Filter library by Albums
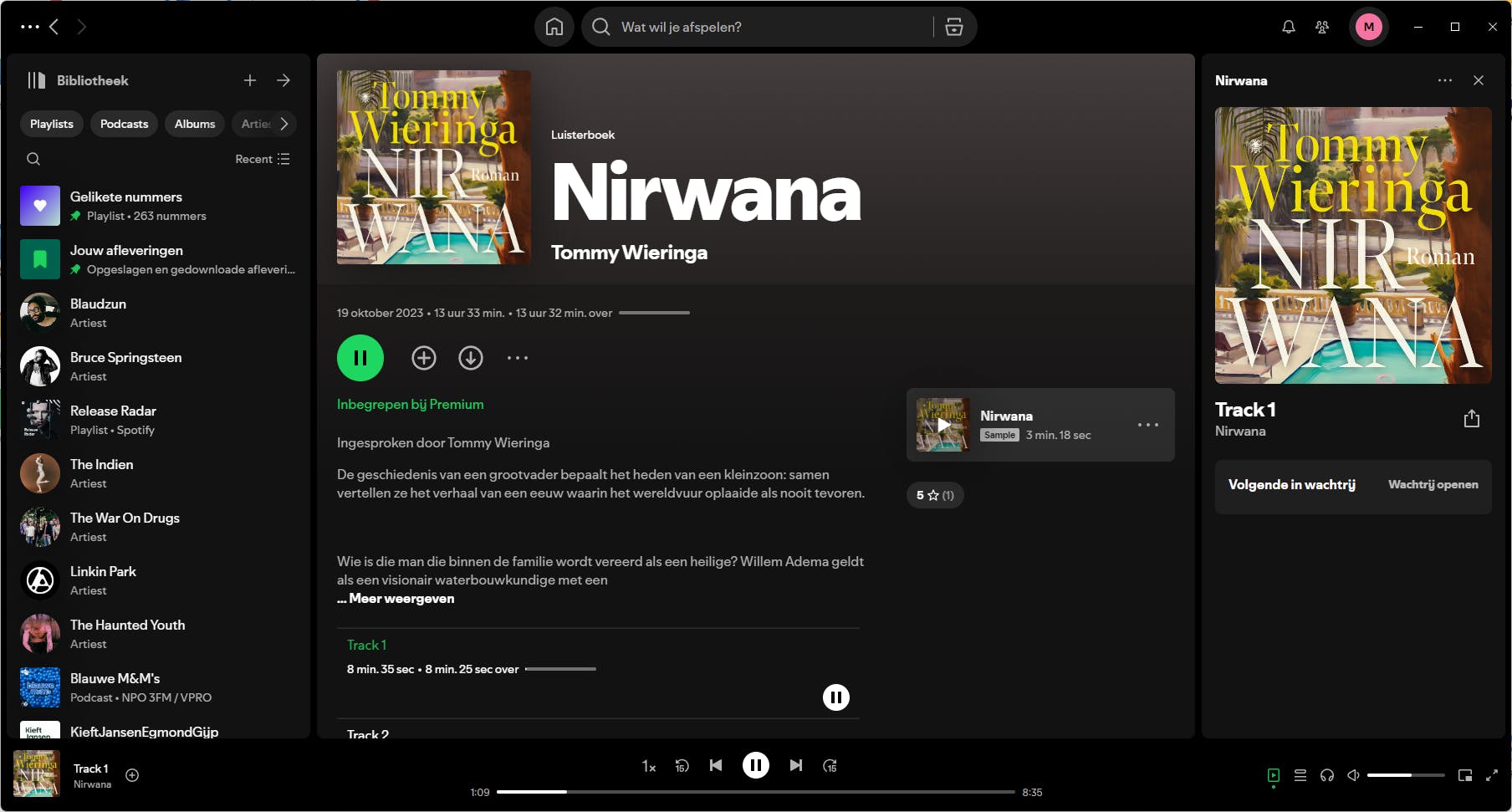This screenshot has width=1512, height=812. pos(195,124)
